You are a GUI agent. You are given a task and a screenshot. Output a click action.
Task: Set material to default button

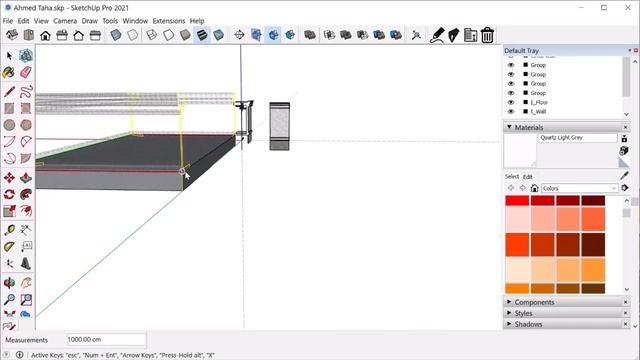click(x=624, y=162)
